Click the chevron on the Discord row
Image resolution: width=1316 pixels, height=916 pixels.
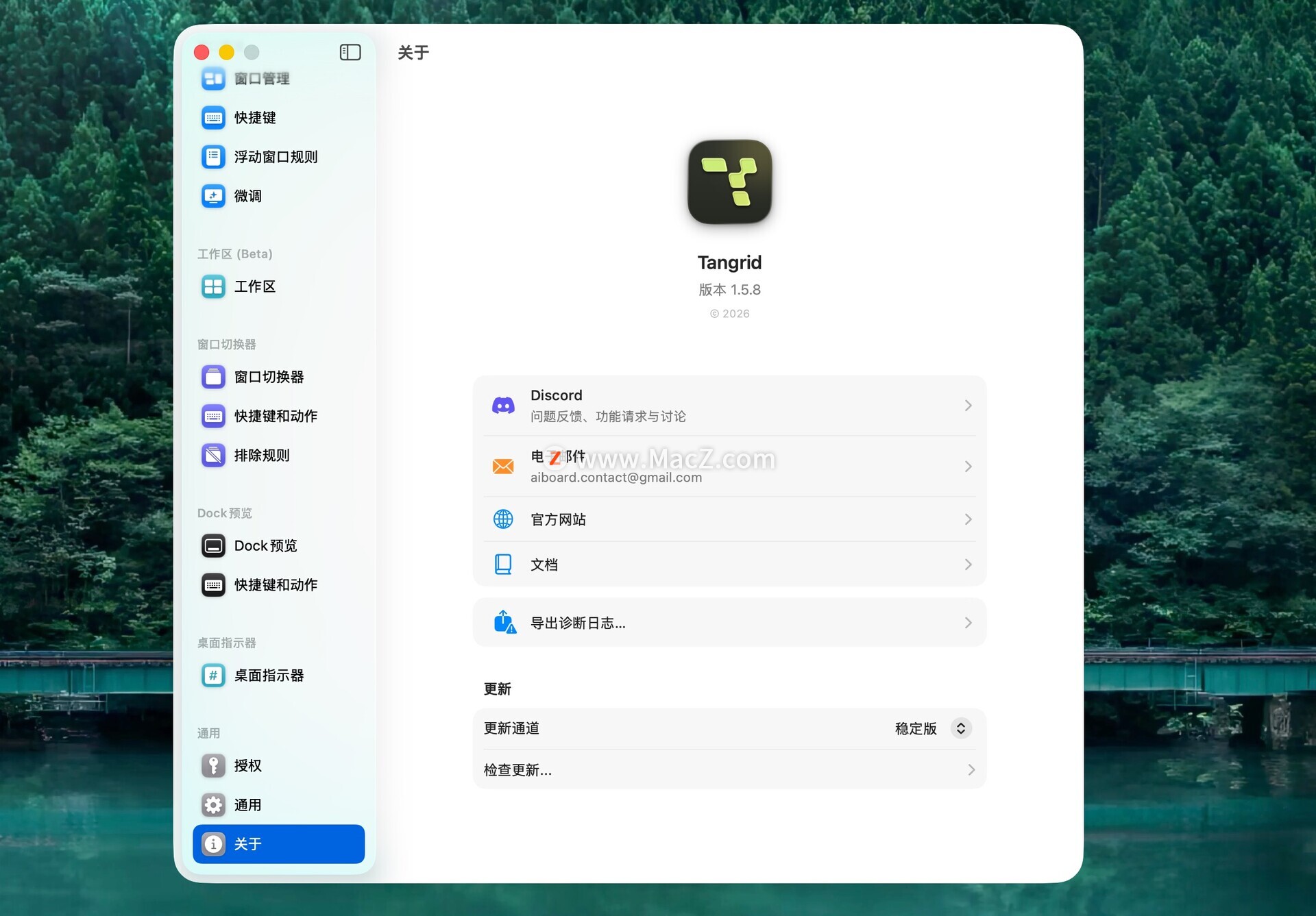tap(968, 406)
